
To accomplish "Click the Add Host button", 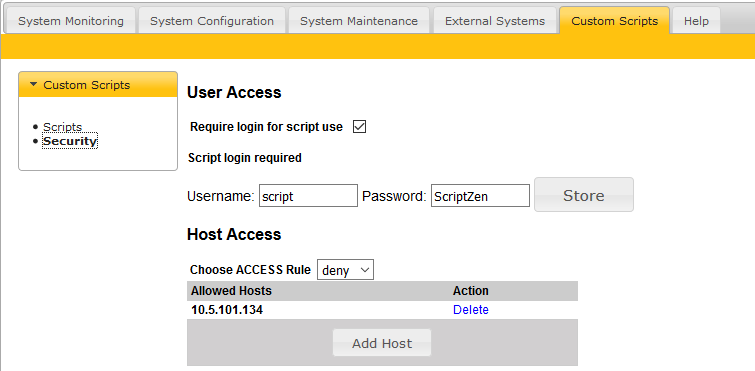I will point(382,343).
